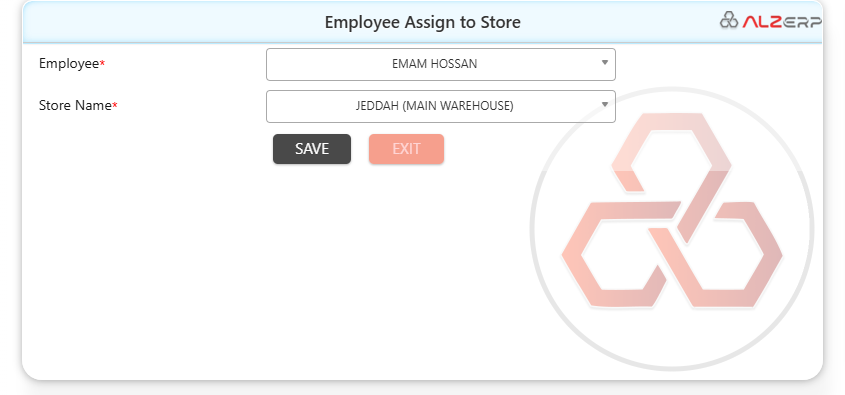845x395 pixels.
Task: Open the Employee dropdown showing EMAM HOSSAN
Action: tap(440, 64)
